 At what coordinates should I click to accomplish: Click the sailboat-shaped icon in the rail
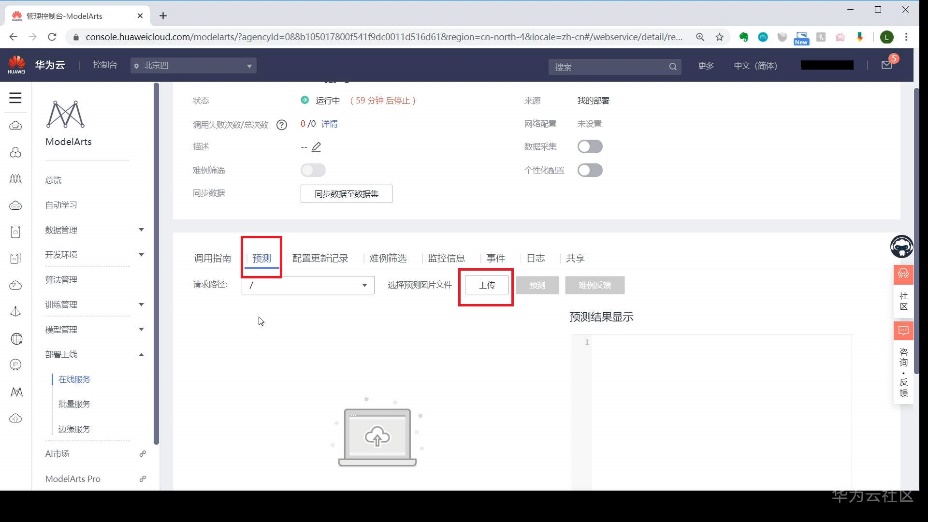point(16,312)
